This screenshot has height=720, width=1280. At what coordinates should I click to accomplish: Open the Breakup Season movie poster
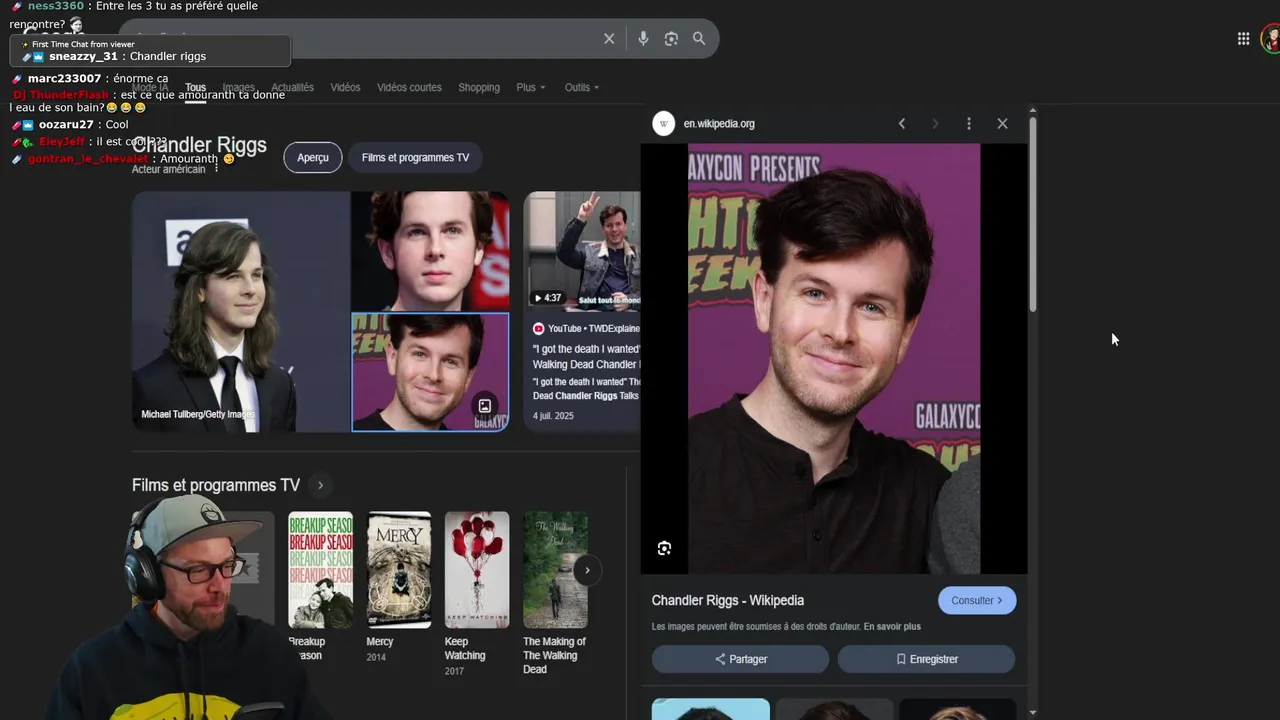[x=320, y=570]
